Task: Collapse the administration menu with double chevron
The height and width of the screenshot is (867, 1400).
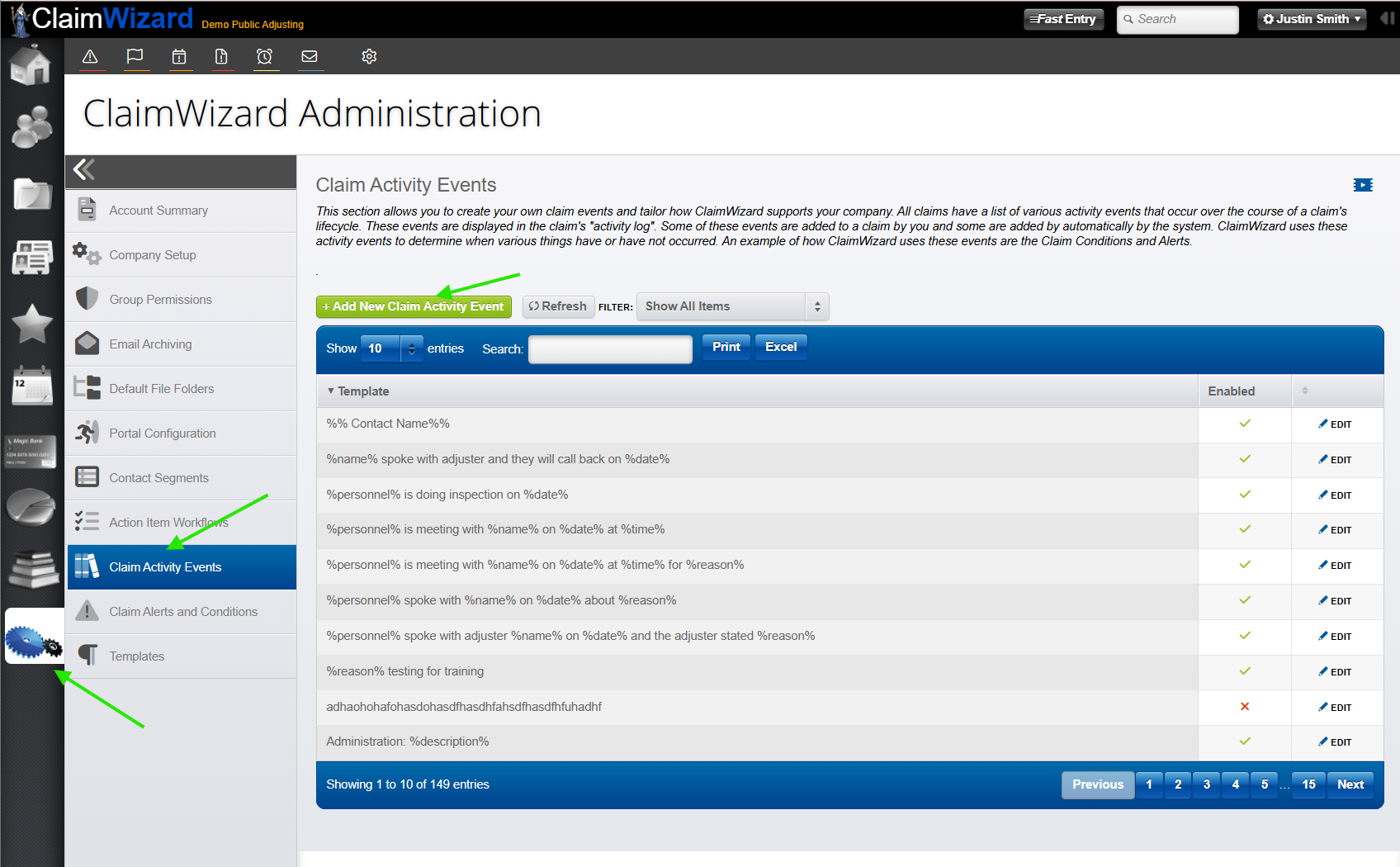Action: coord(84,170)
